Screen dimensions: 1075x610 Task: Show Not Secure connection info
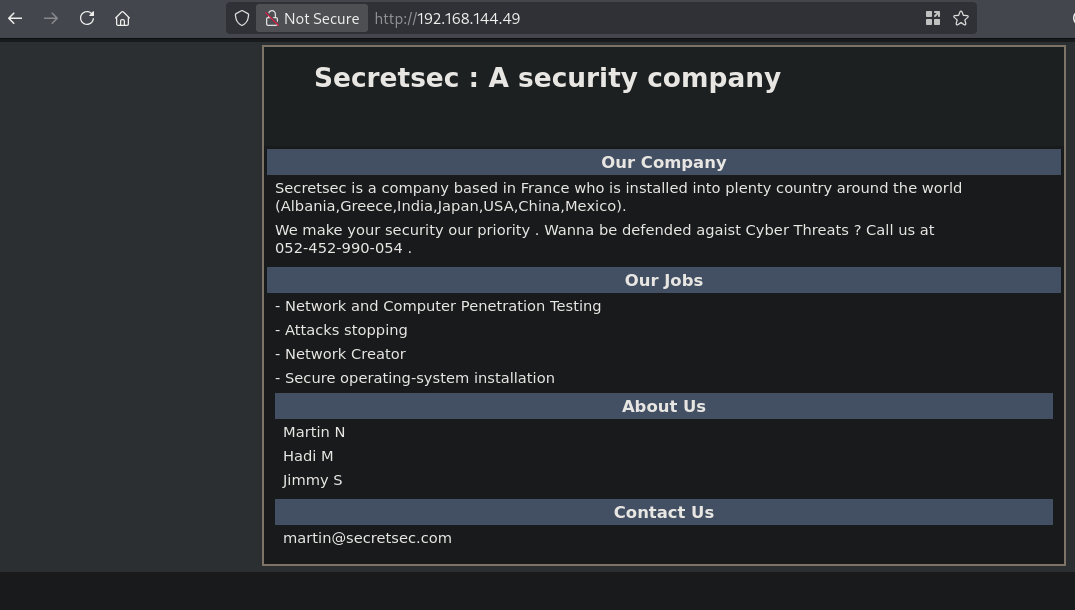coord(312,19)
